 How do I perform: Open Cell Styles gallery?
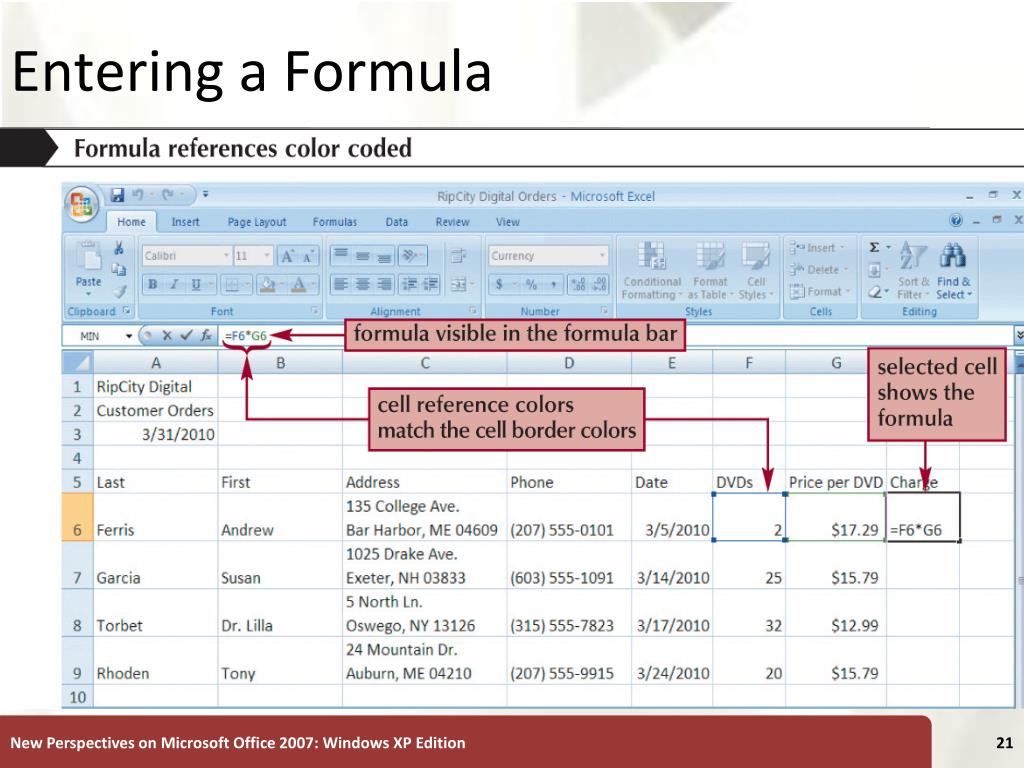pyautogui.click(x=756, y=270)
